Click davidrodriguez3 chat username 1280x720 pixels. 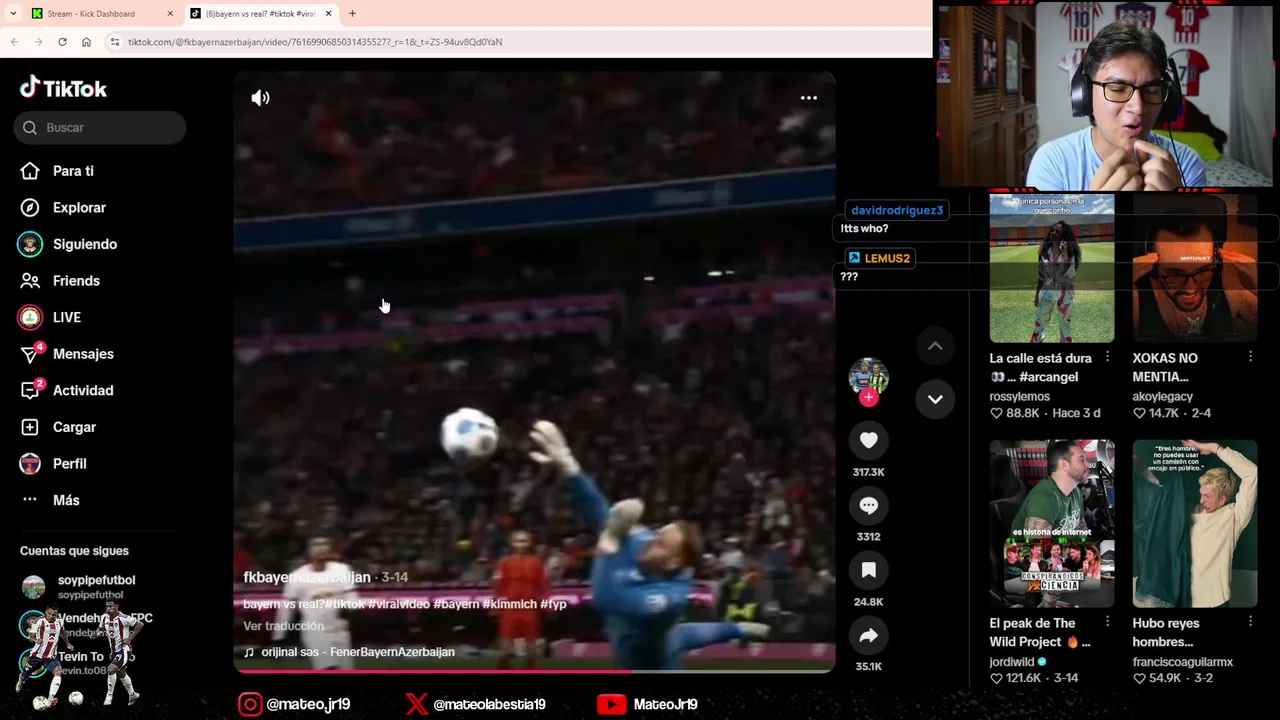click(x=897, y=210)
